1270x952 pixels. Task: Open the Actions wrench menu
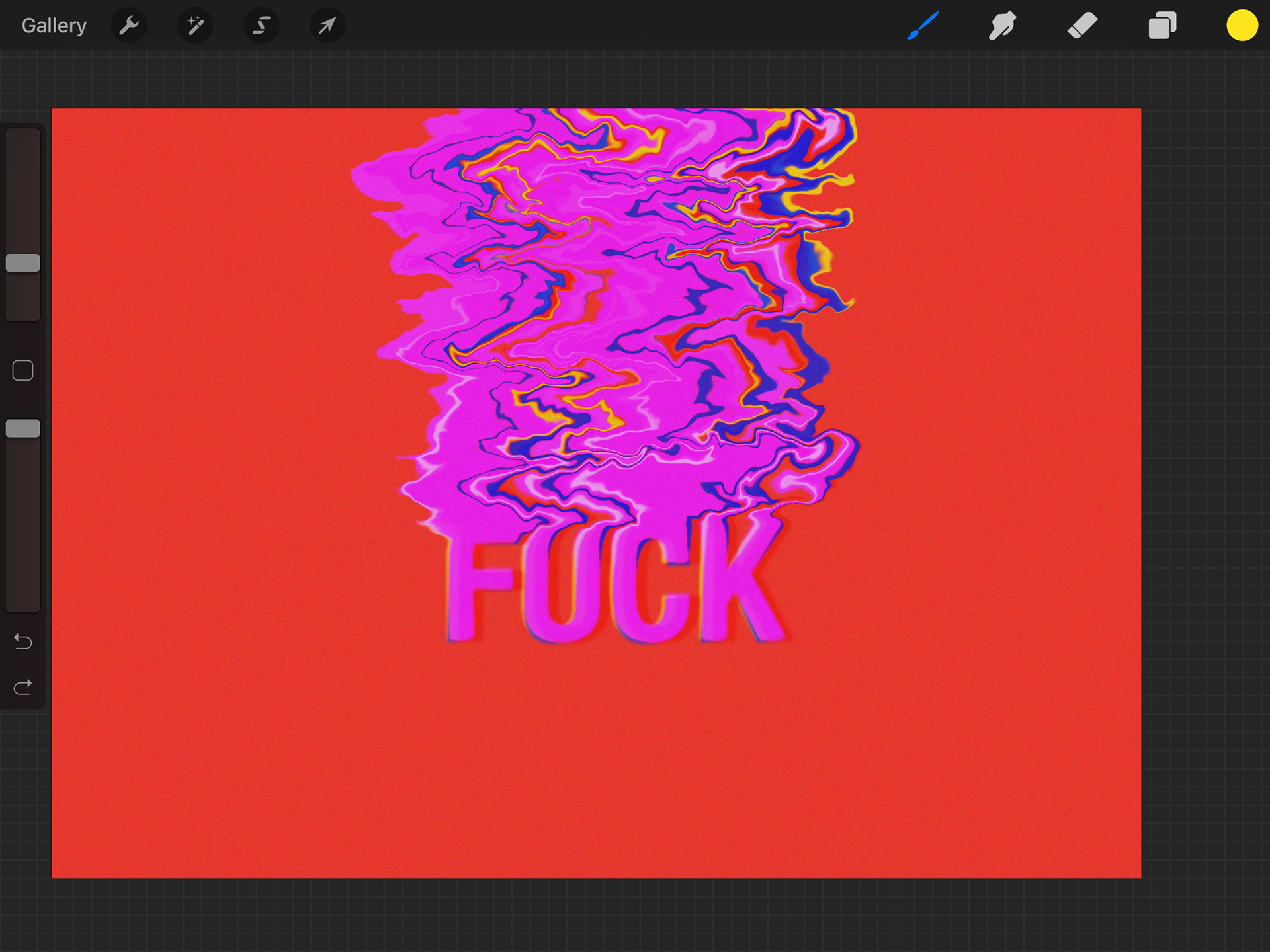[x=129, y=26]
